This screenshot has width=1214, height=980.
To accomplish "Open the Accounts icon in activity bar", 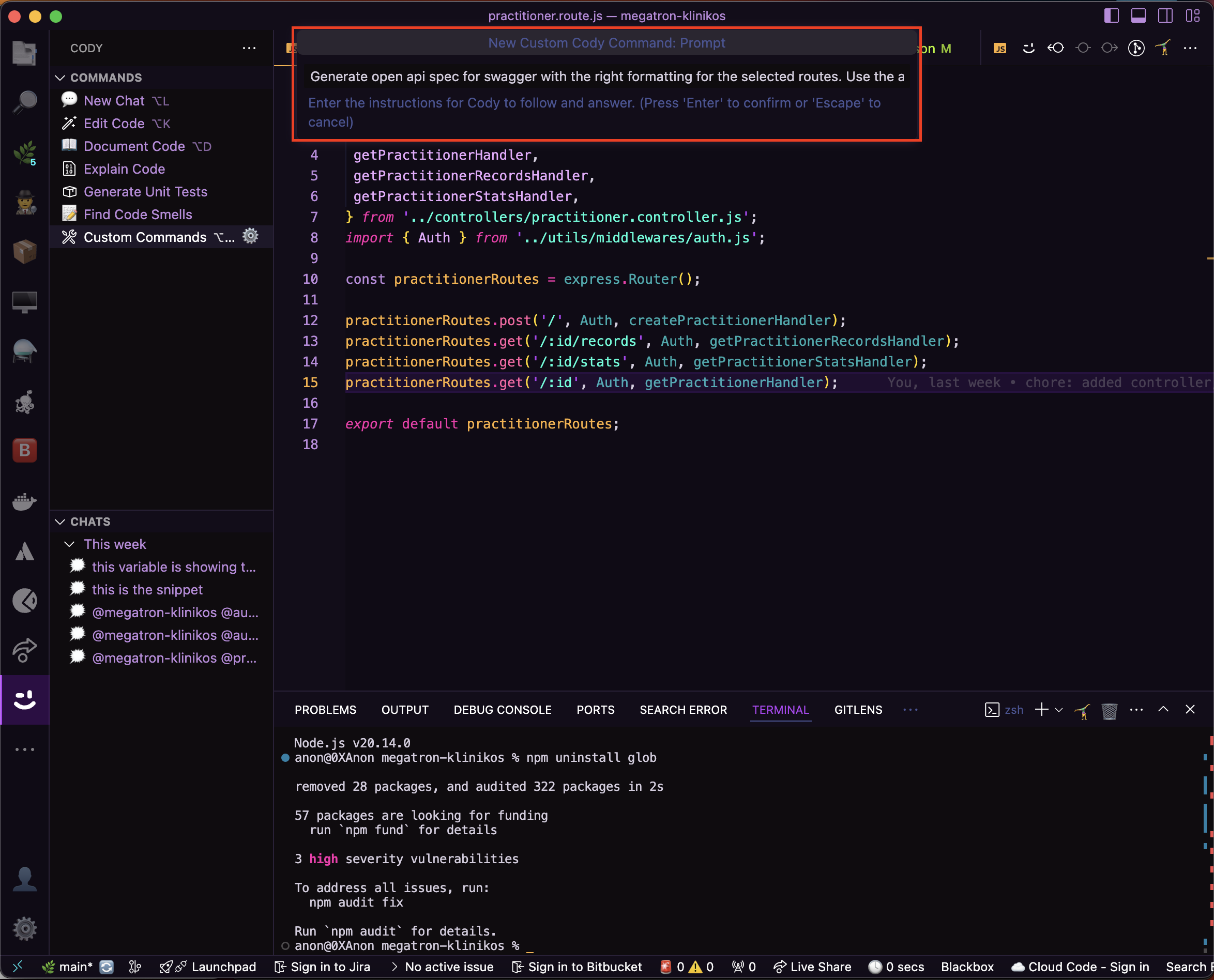I will [x=24, y=879].
